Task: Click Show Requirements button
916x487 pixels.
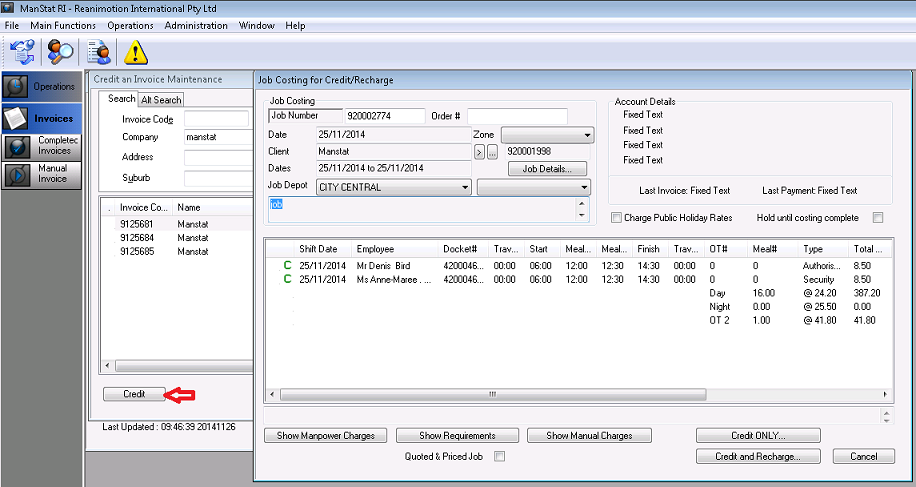Action: click(457, 436)
